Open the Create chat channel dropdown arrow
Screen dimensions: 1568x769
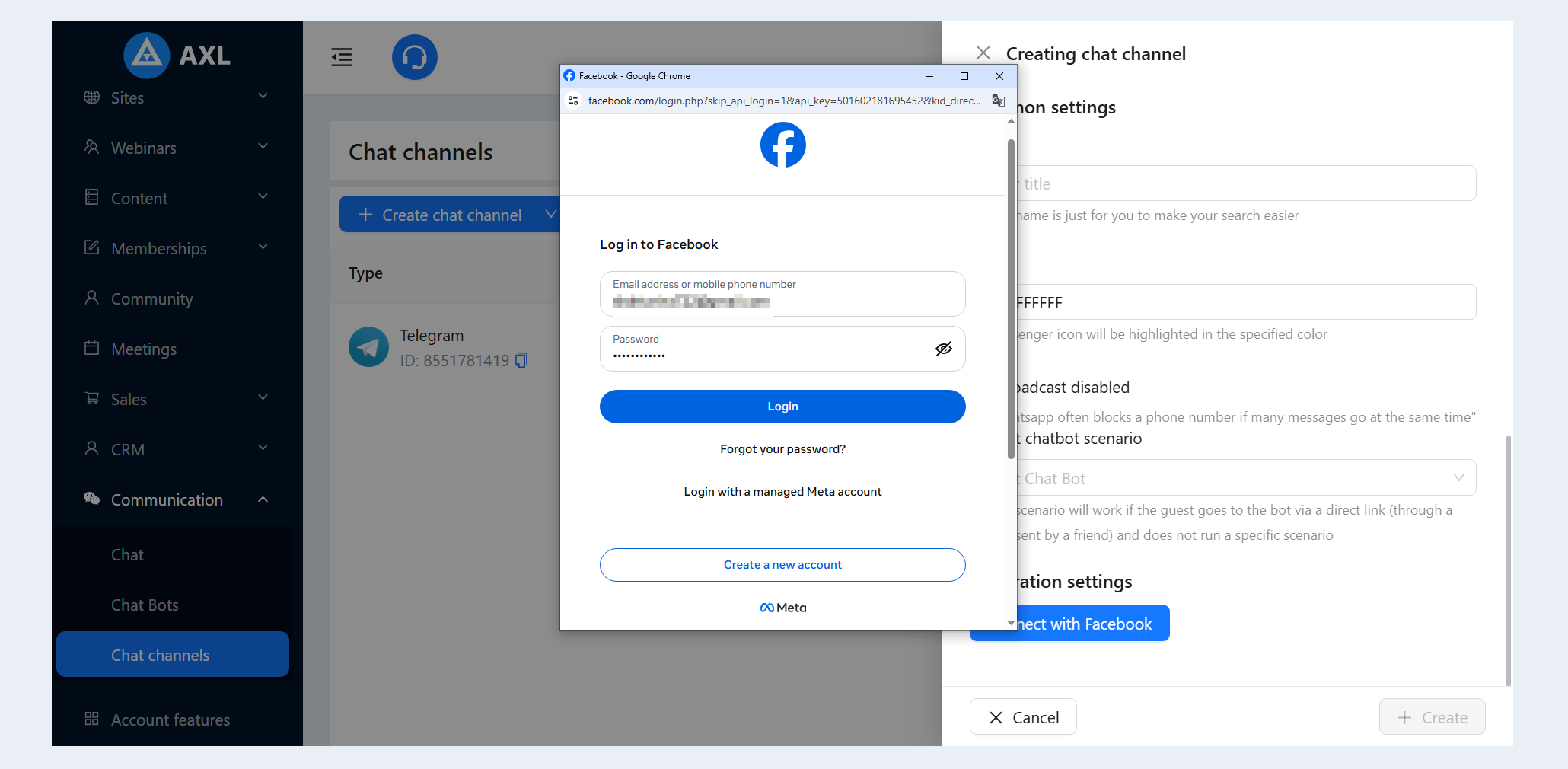[x=550, y=215]
